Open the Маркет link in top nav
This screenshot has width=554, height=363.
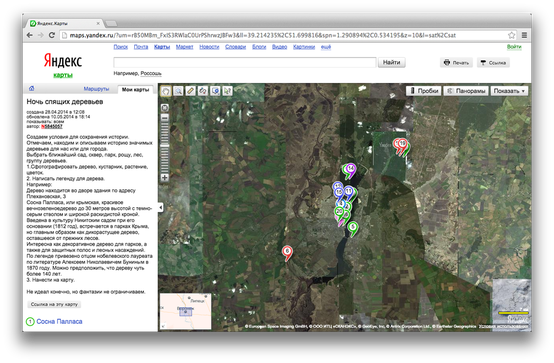[x=184, y=47]
